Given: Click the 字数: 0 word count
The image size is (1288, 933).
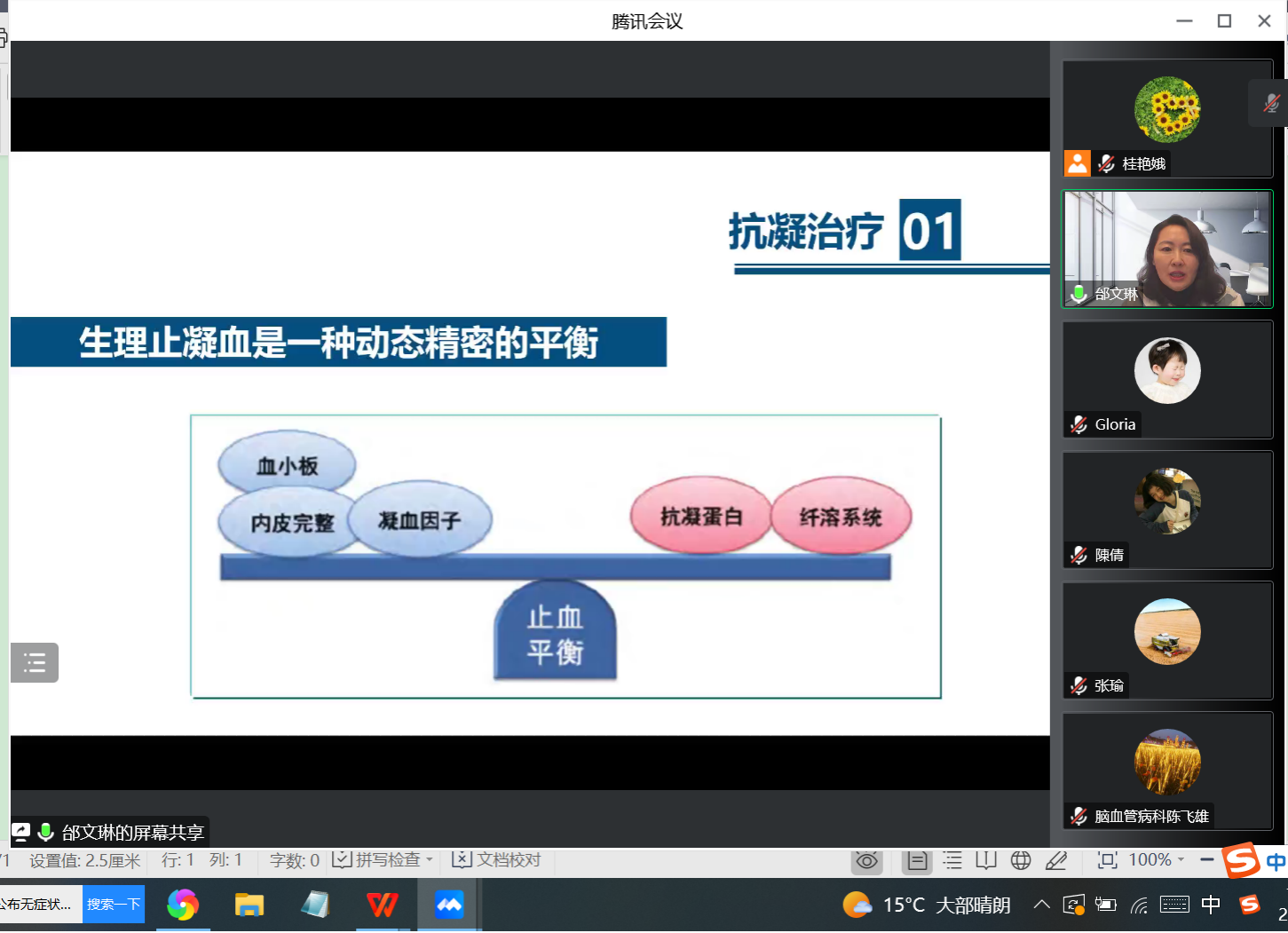Looking at the screenshot, I should point(294,860).
